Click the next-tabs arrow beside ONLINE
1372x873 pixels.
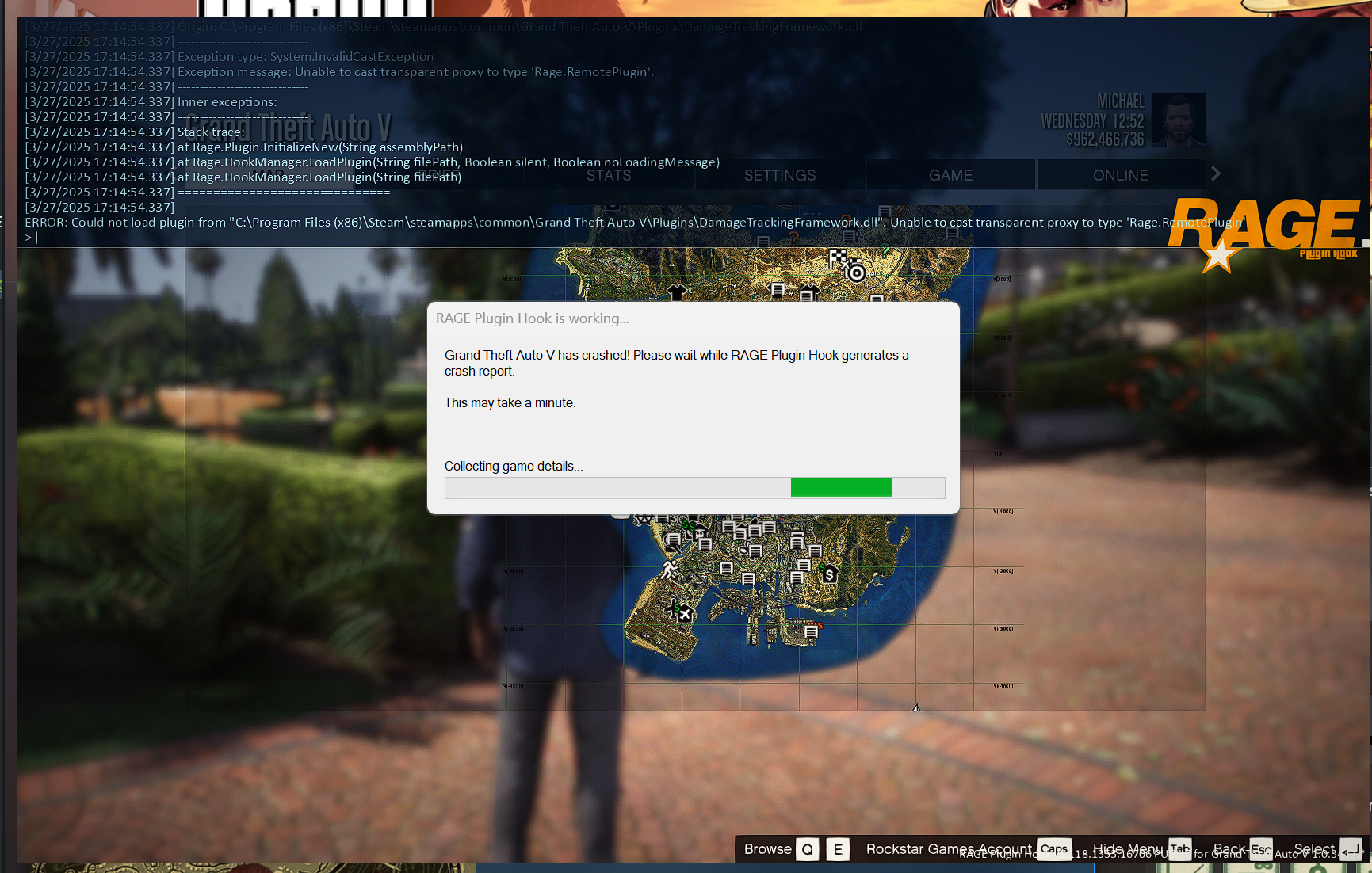click(x=1216, y=173)
